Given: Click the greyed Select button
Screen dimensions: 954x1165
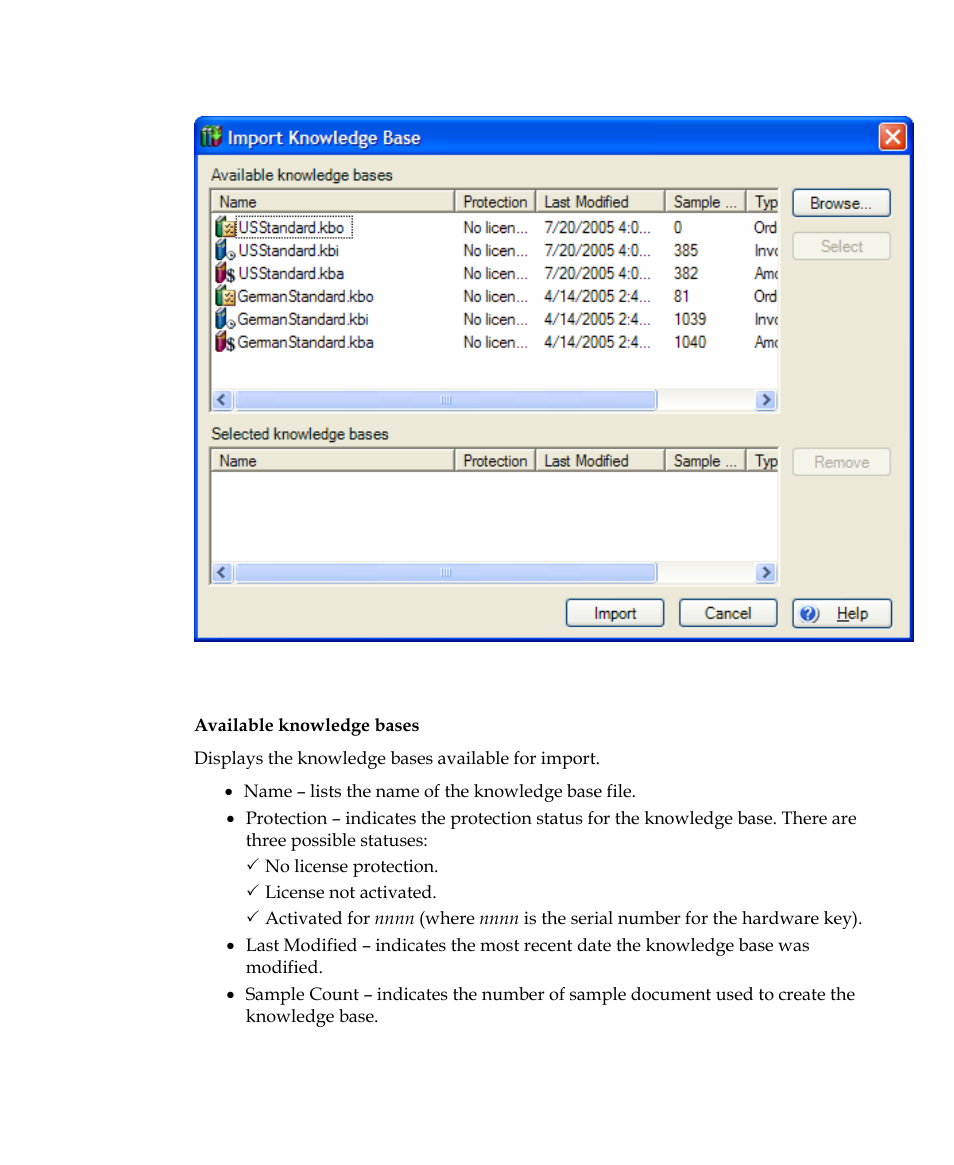Looking at the screenshot, I should point(841,247).
